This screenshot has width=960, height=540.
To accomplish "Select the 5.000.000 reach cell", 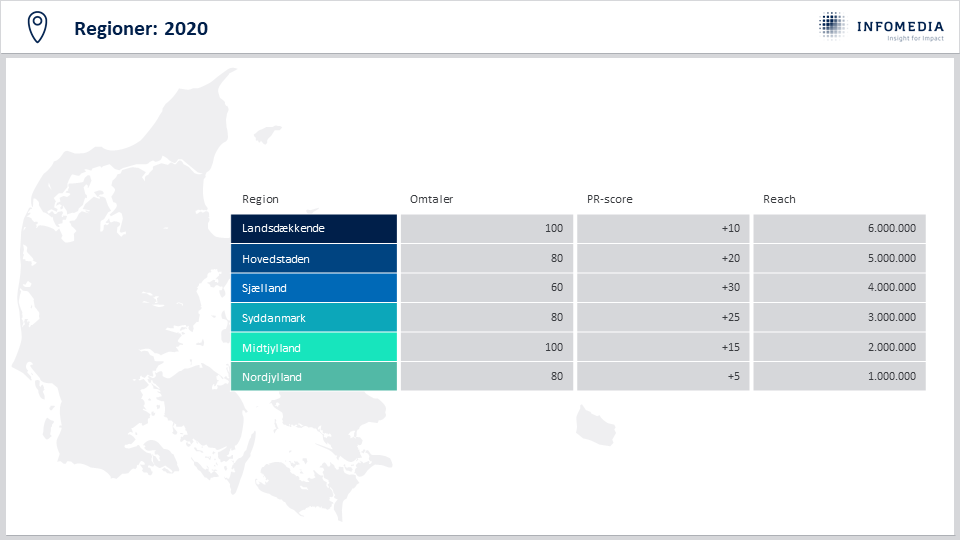I will pyautogui.click(x=839, y=258).
